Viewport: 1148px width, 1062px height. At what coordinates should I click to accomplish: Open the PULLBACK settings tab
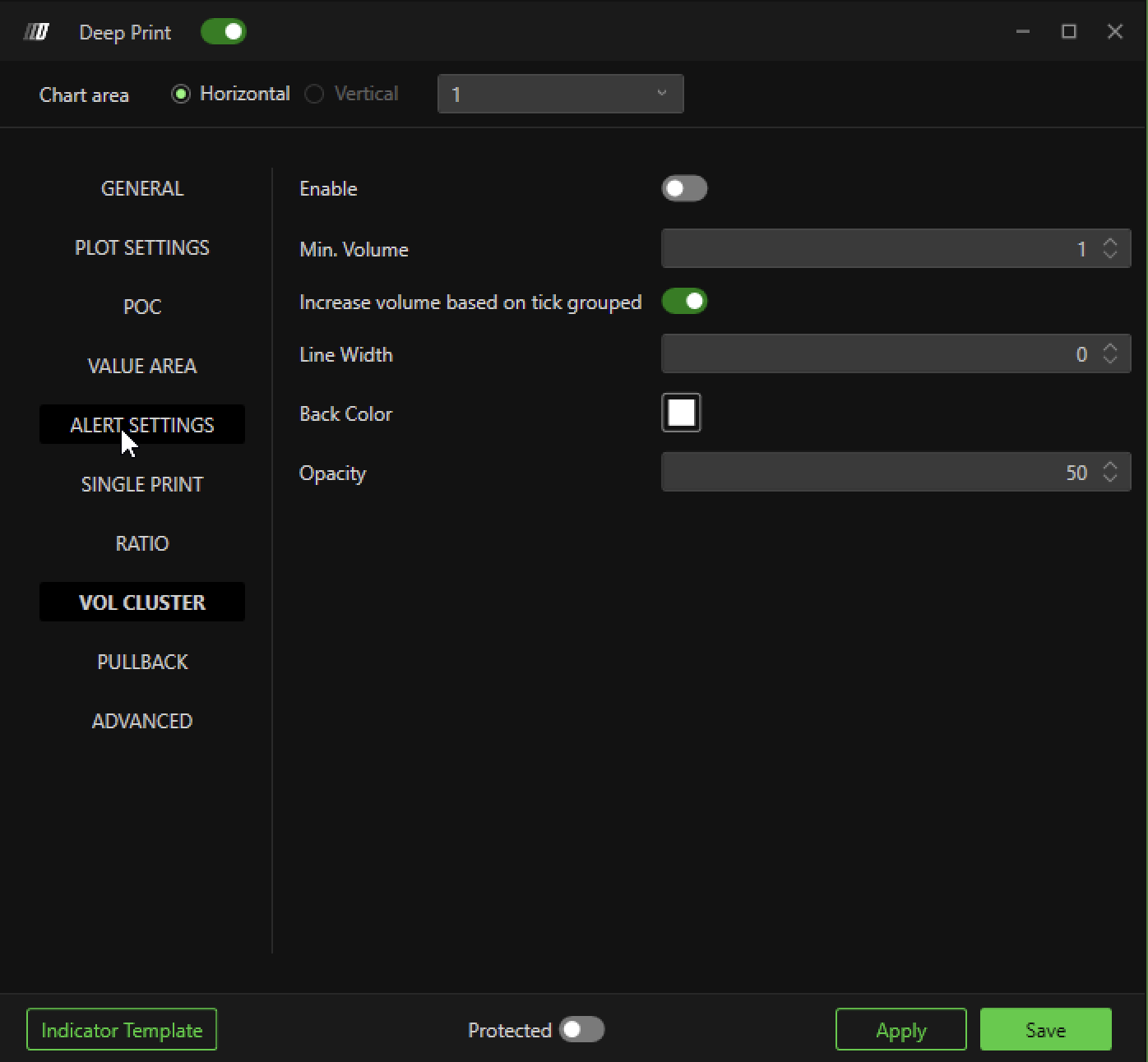142,663
